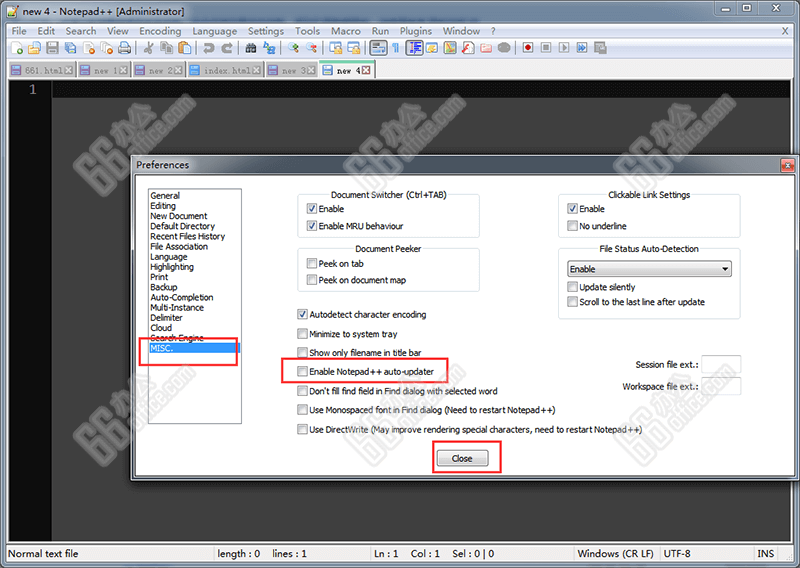Start macro recording with the red dot icon
This screenshot has height=568, width=800.
528,48
